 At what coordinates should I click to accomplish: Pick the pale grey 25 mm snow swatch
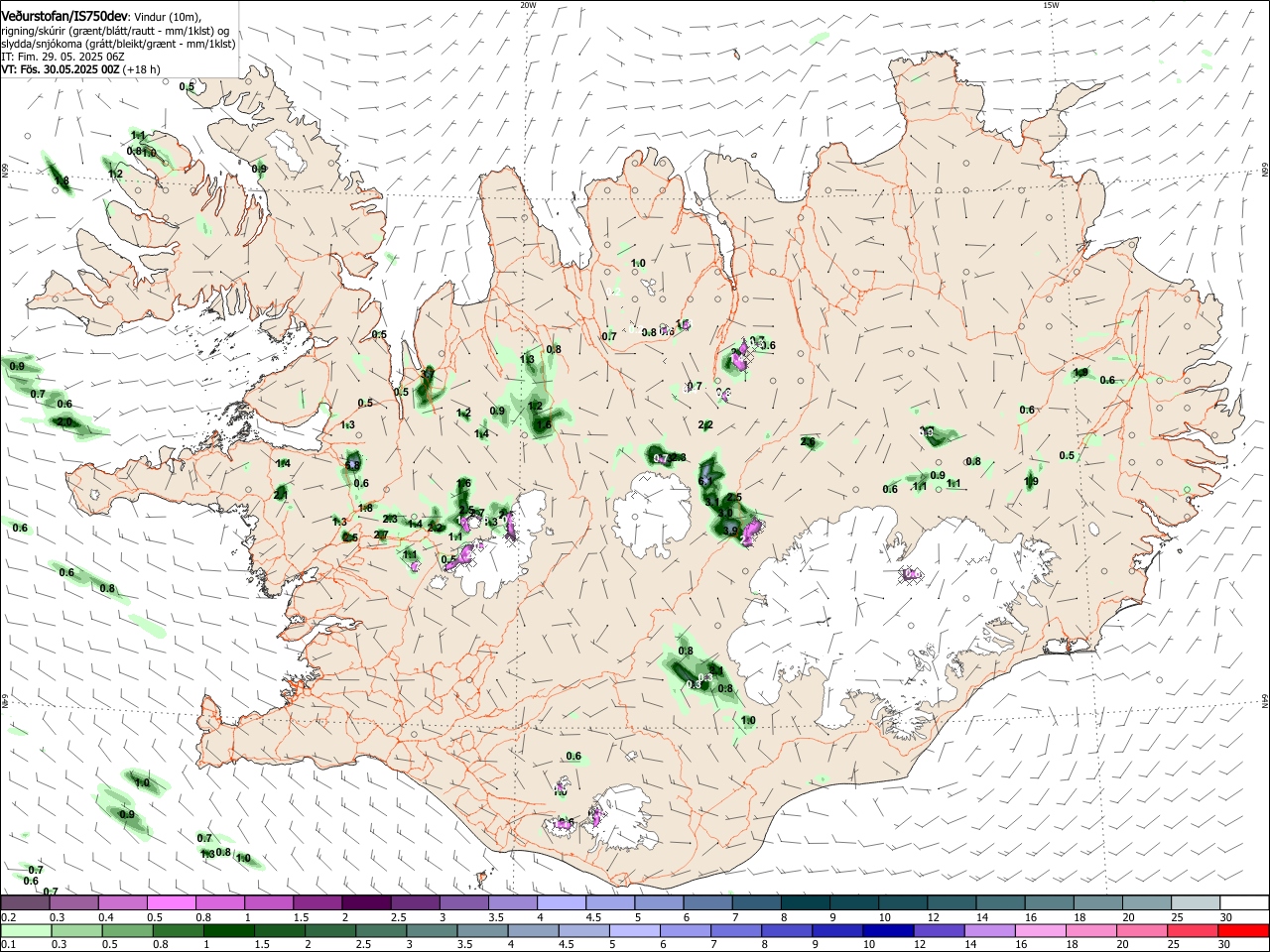coord(1195,903)
